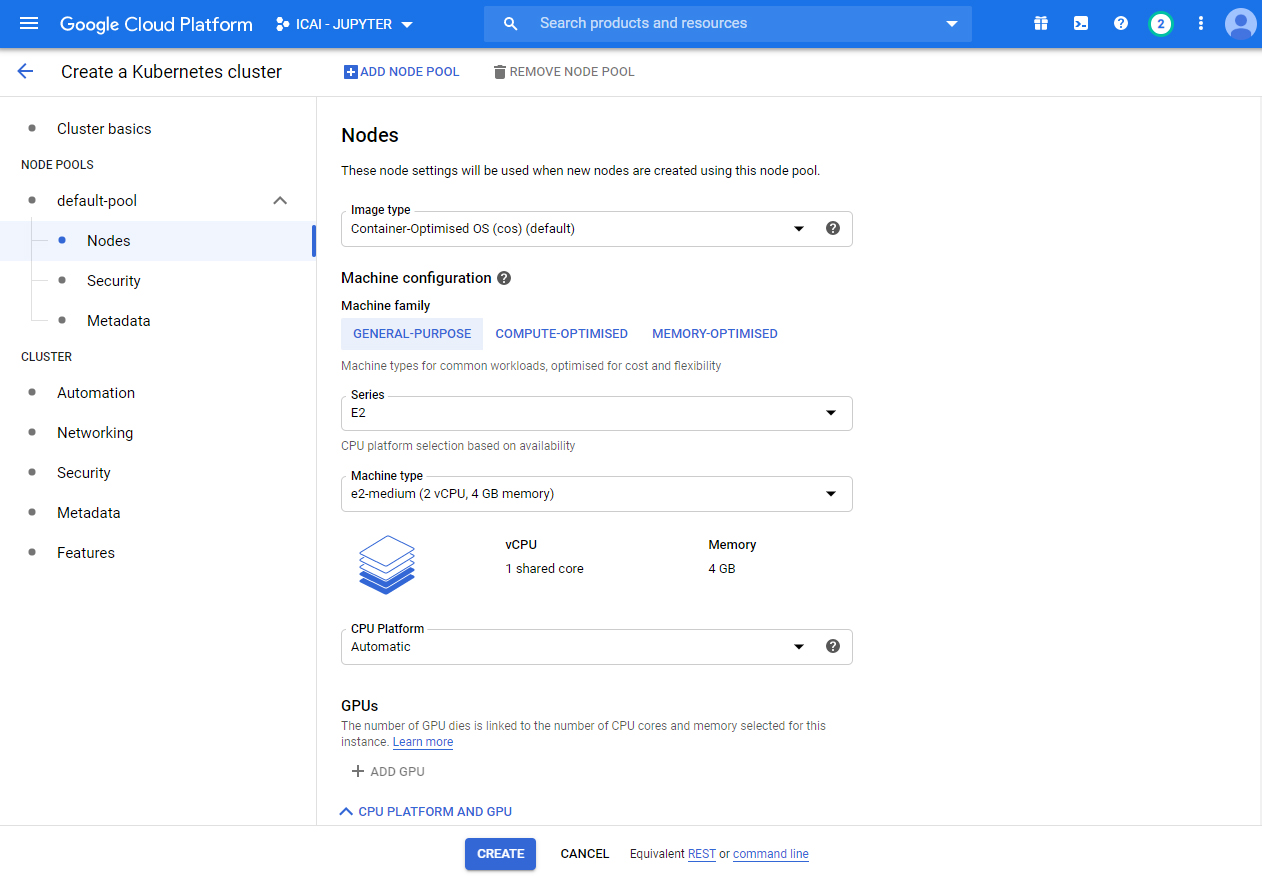Click help icon beside Machine configuration
This screenshot has height=876, width=1262.
point(504,278)
